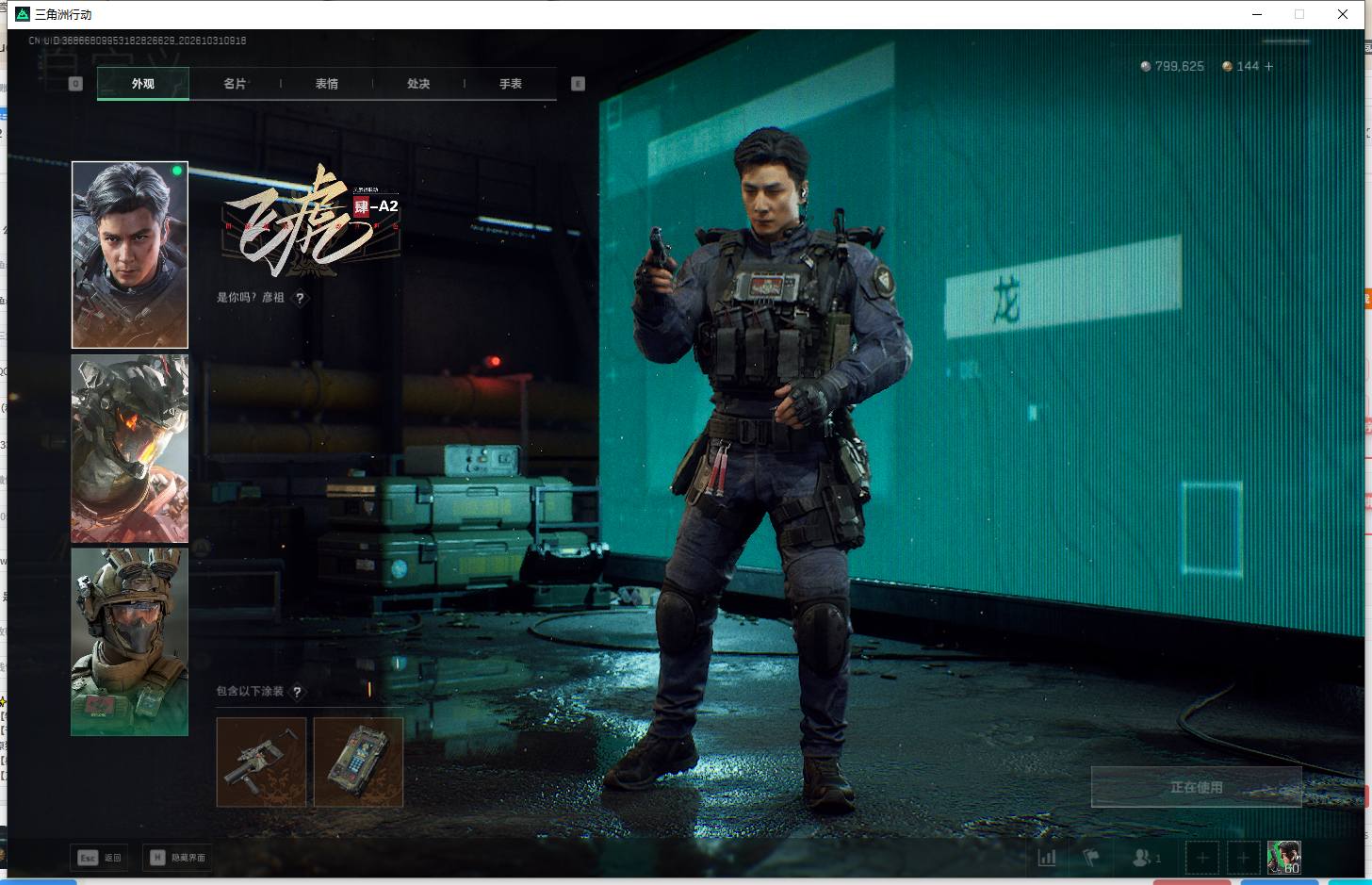Open the 处决 tab
1372x885 pixels.
tap(418, 84)
